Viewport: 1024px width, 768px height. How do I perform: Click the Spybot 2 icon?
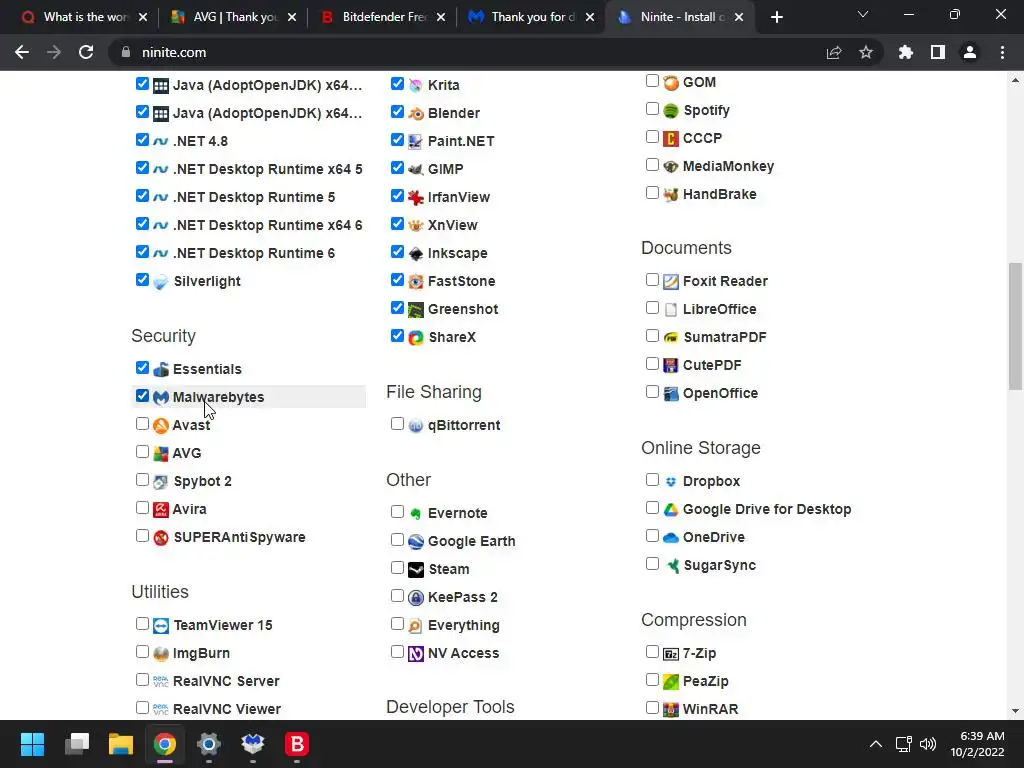(x=161, y=481)
